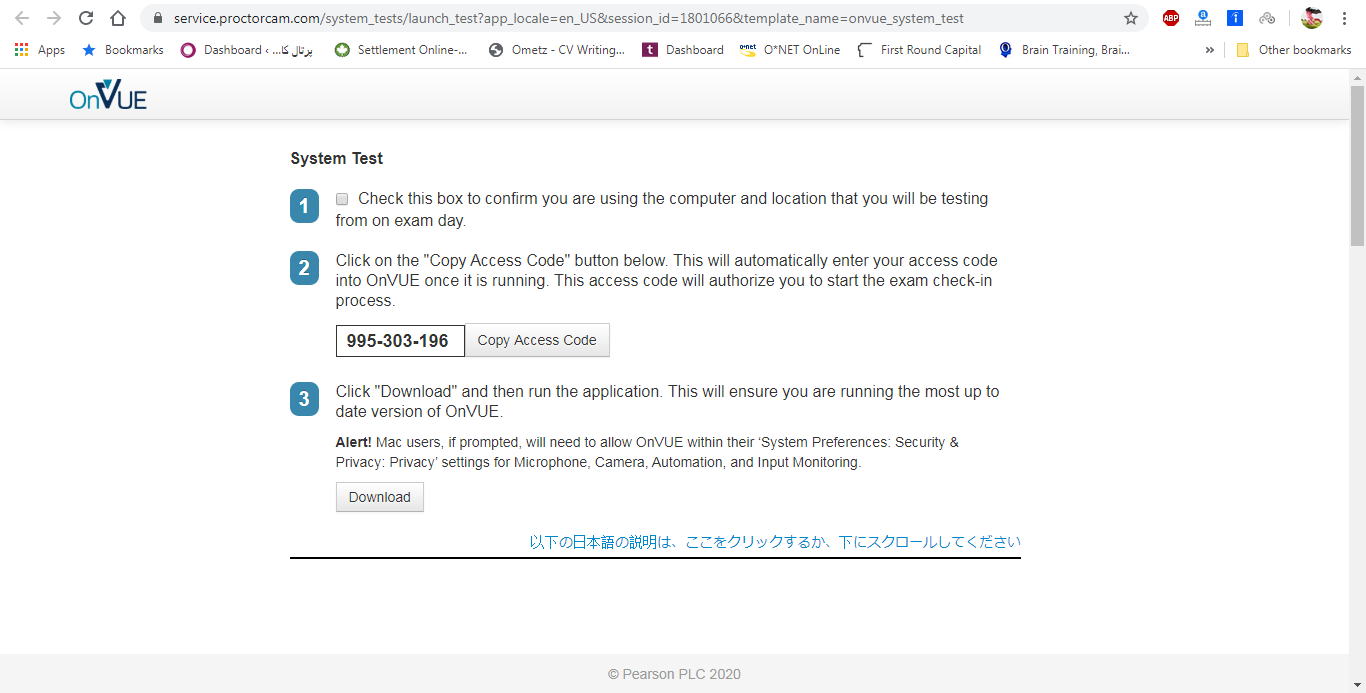Open the Chrome profile avatar

(x=1311, y=18)
